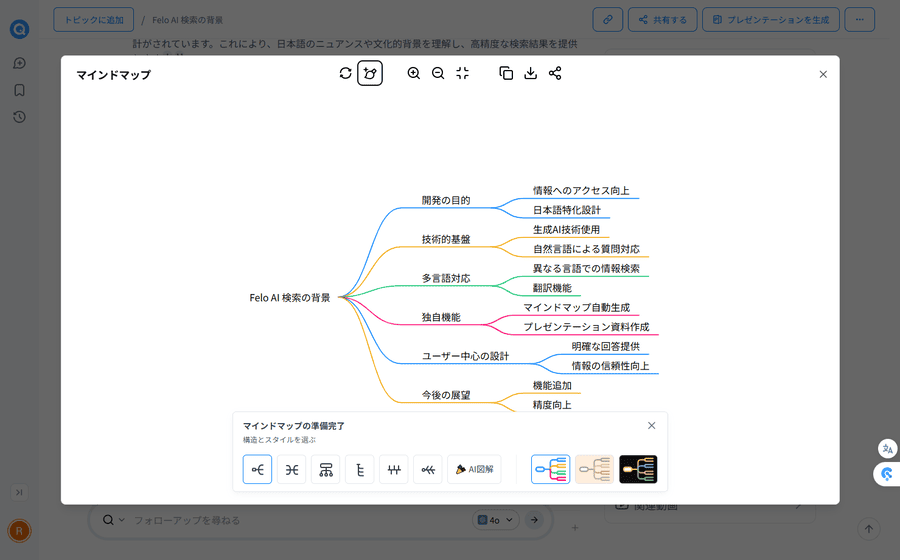Click the copy link icon button

pyautogui.click(x=608, y=20)
